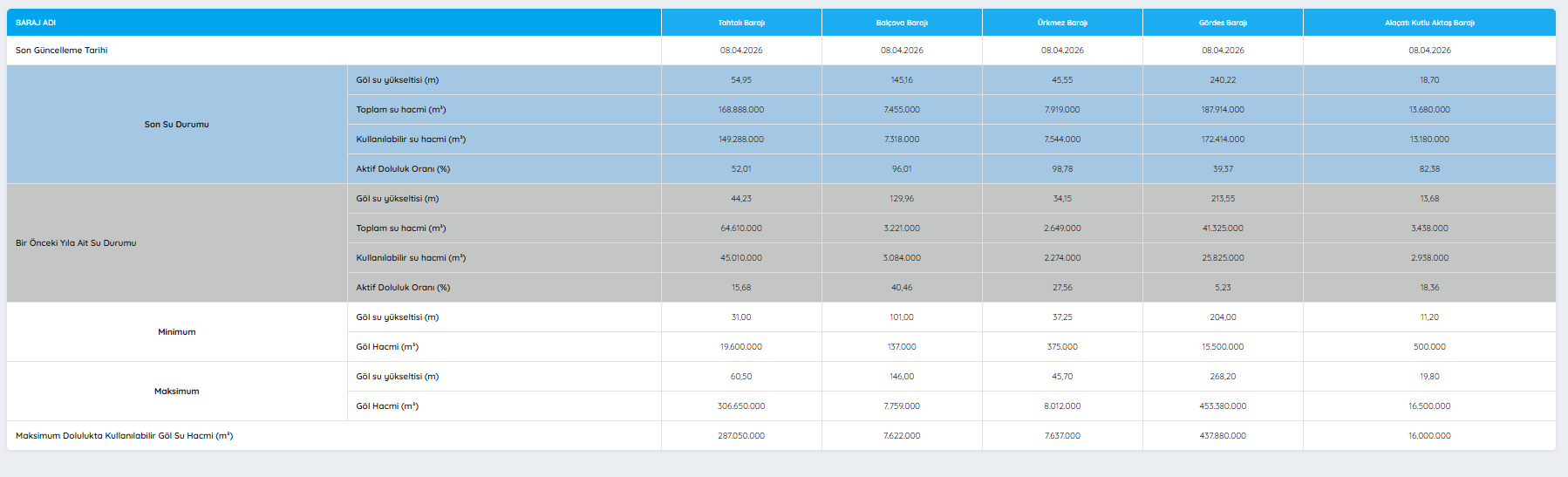The width and height of the screenshot is (1568, 477).
Task: Click the Bir Önceki Yıla Ait Su Durumu cell
Action: (76, 243)
